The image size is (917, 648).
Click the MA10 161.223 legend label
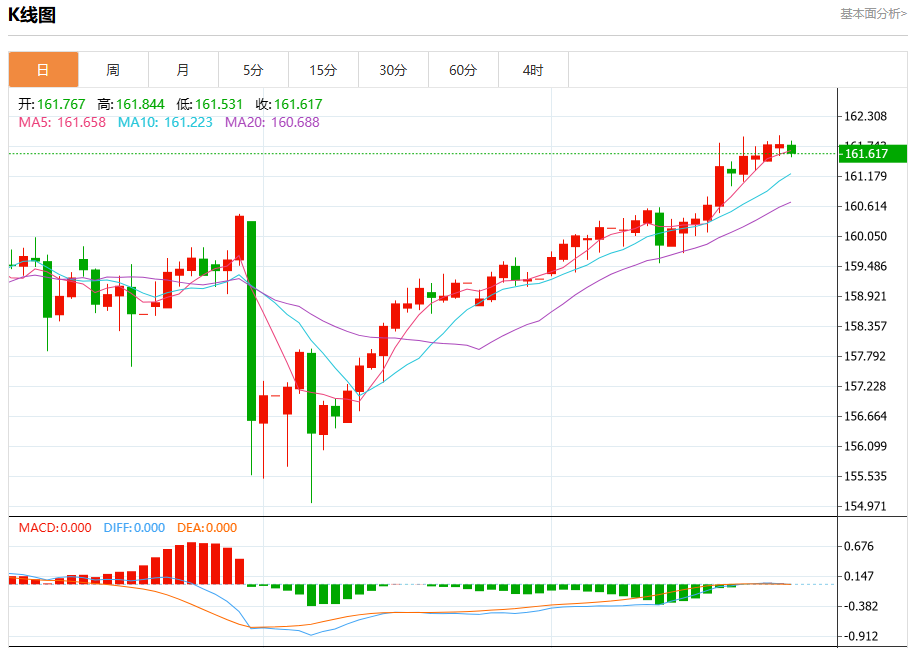(166, 122)
